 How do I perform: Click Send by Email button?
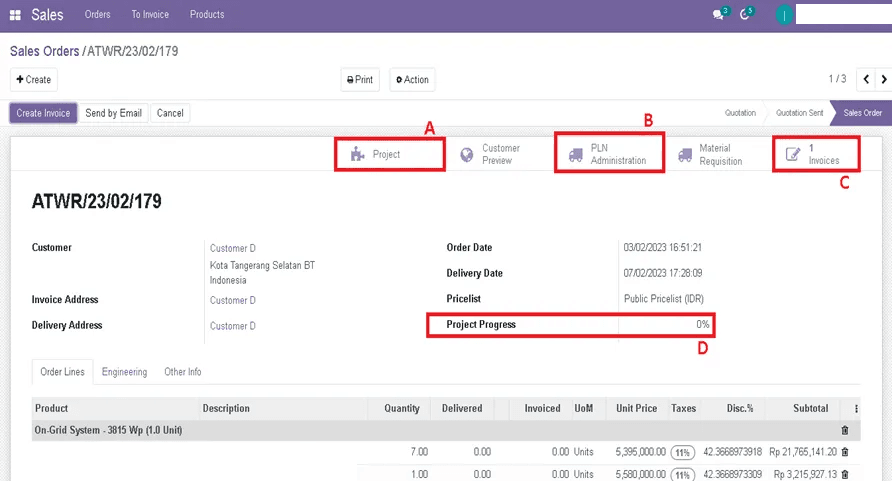(113, 113)
